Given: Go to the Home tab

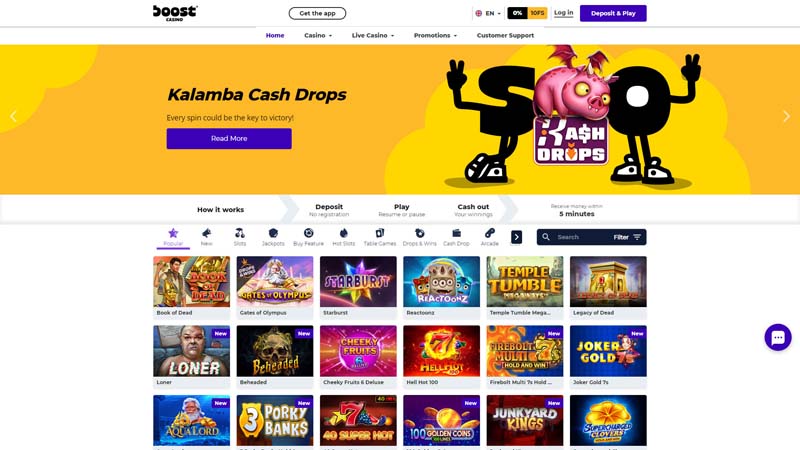Looking at the screenshot, I should pos(275,35).
